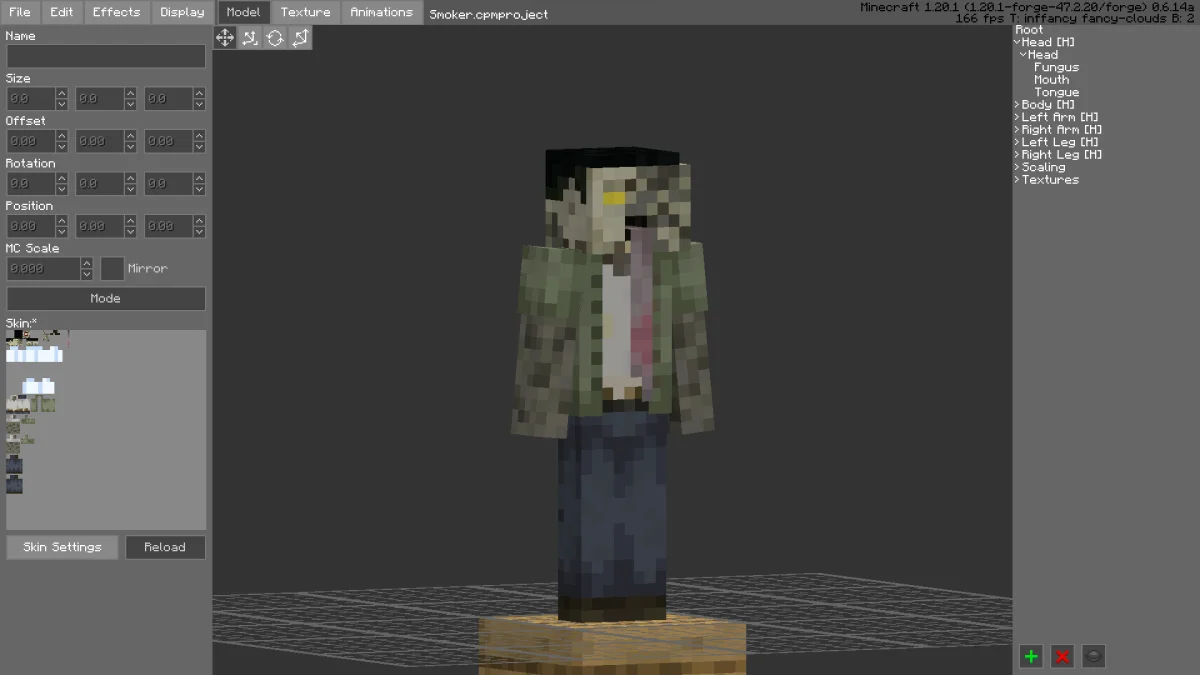This screenshot has height=675, width=1200.
Task: Select the Fungus part in tree
Action: point(1056,67)
